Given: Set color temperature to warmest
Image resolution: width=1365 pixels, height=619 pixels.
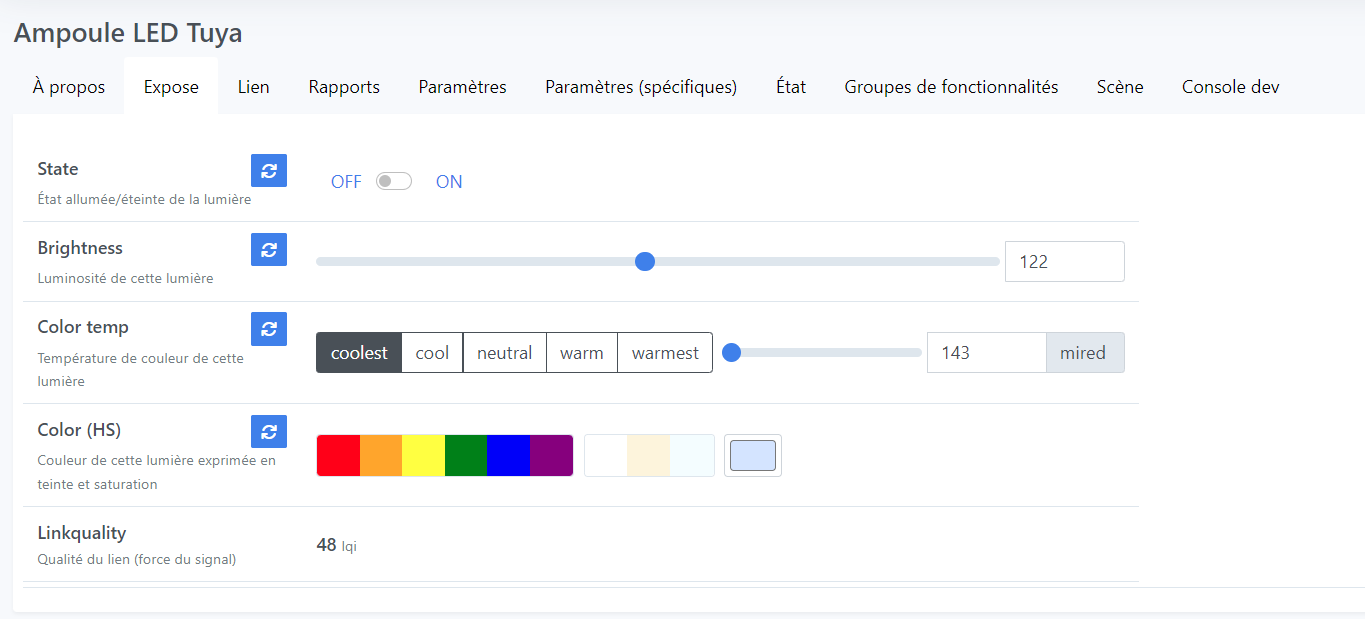Looking at the screenshot, I should (665, 353).
